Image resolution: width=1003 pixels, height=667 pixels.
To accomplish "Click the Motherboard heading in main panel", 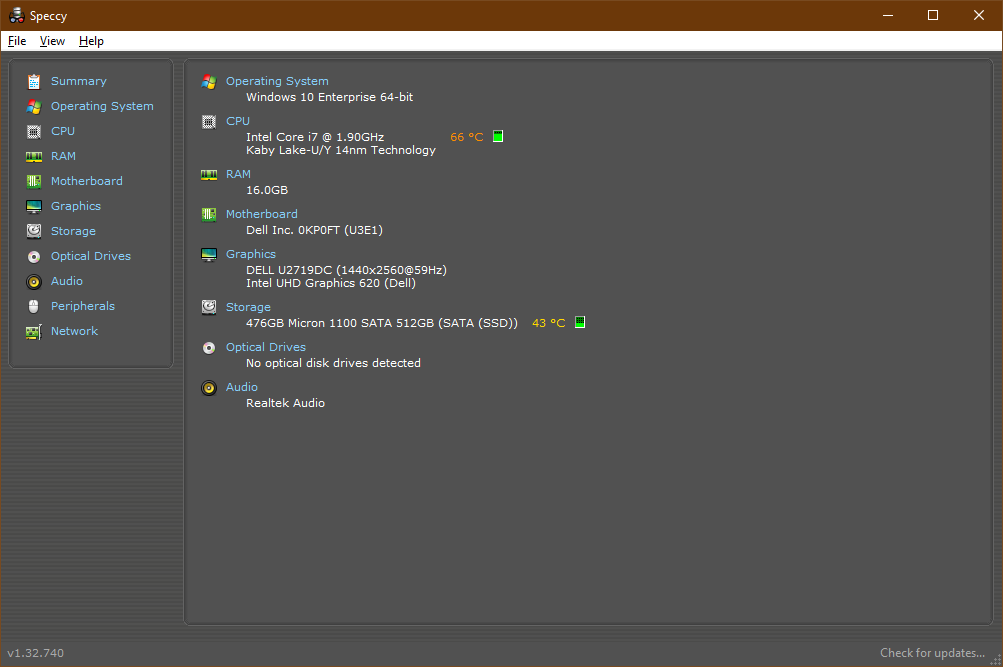I will 261,214.
